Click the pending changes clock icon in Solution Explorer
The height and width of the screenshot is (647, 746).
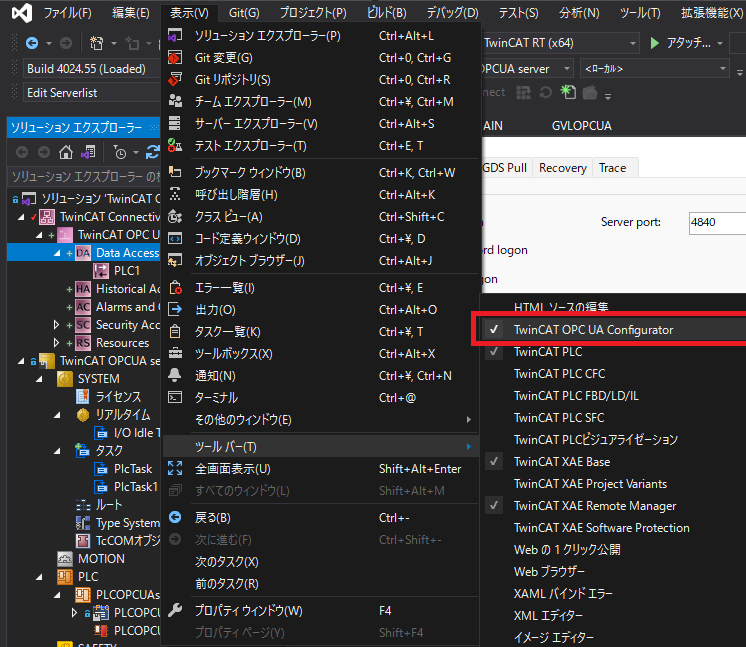pyautogui.click(x=120, y=152)
